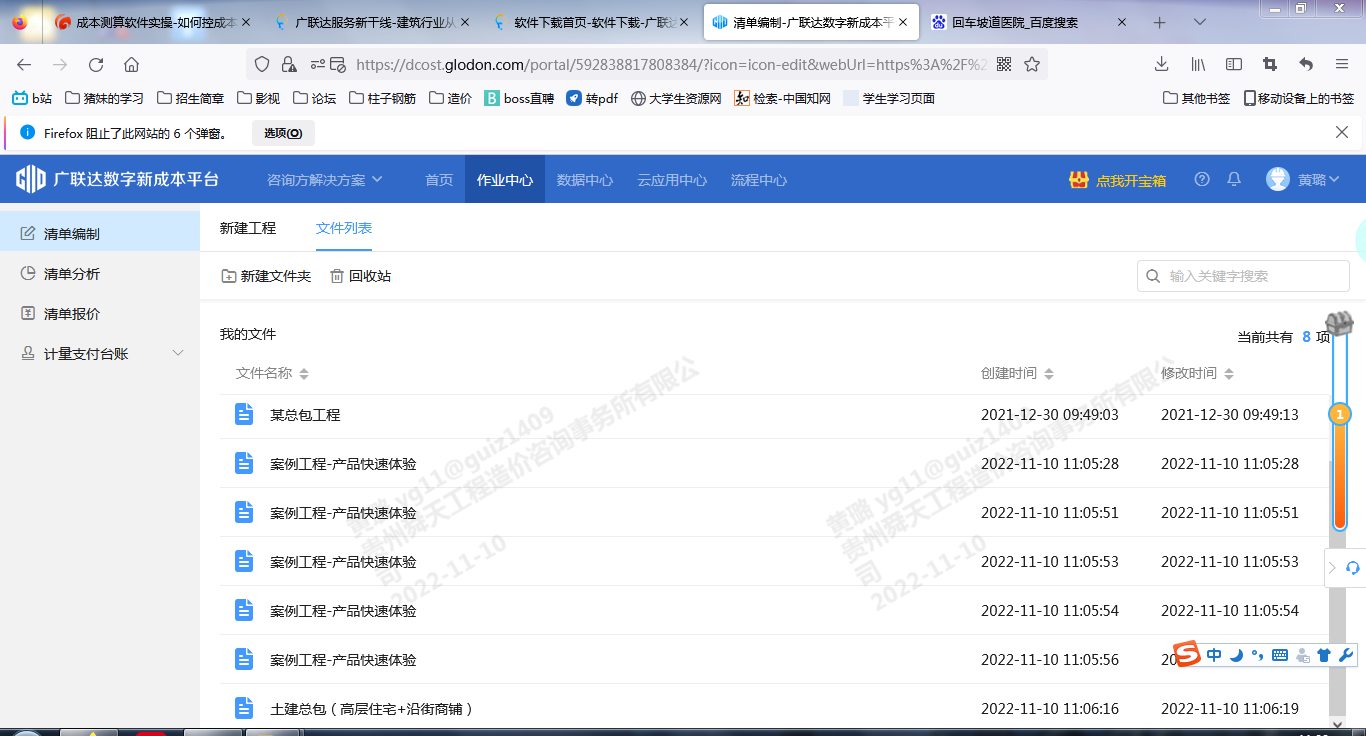
Task: Reload the page with the refresh icon
Action: click(x=96, y=64)
